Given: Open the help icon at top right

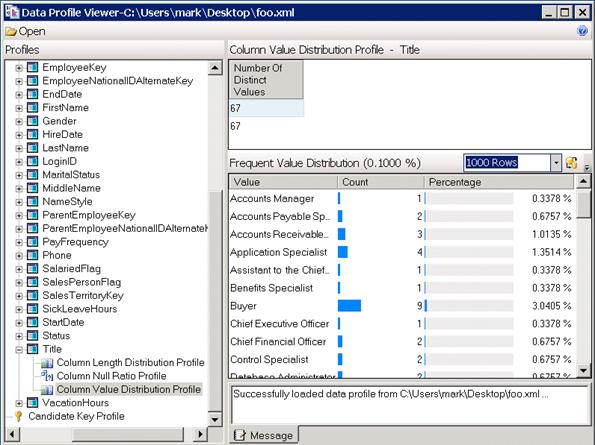Looking at the screenshot, I should point(582,31).
